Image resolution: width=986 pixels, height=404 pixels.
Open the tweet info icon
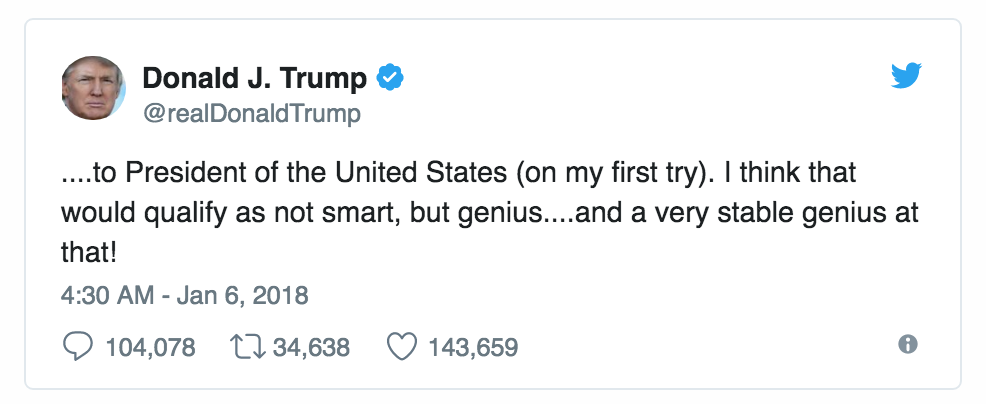[x=908, y=345]
